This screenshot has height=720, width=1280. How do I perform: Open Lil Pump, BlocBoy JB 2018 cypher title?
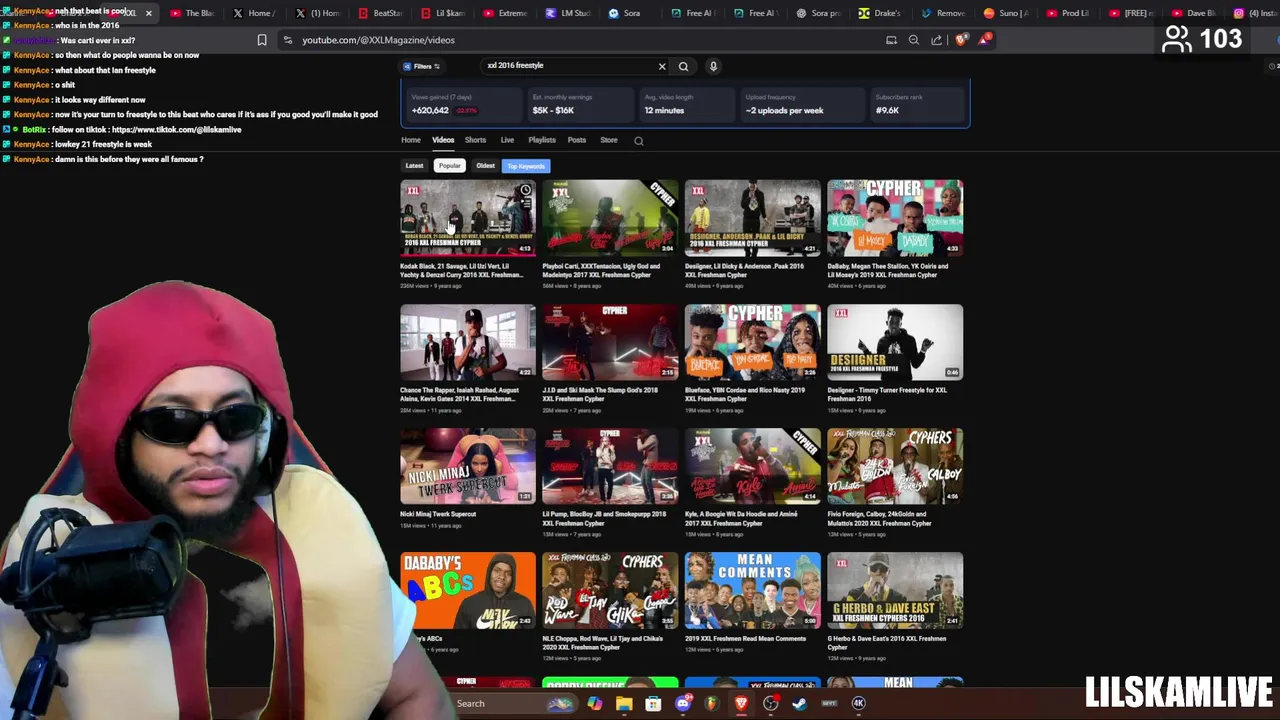pyautogui.click(x=604, y=518)
